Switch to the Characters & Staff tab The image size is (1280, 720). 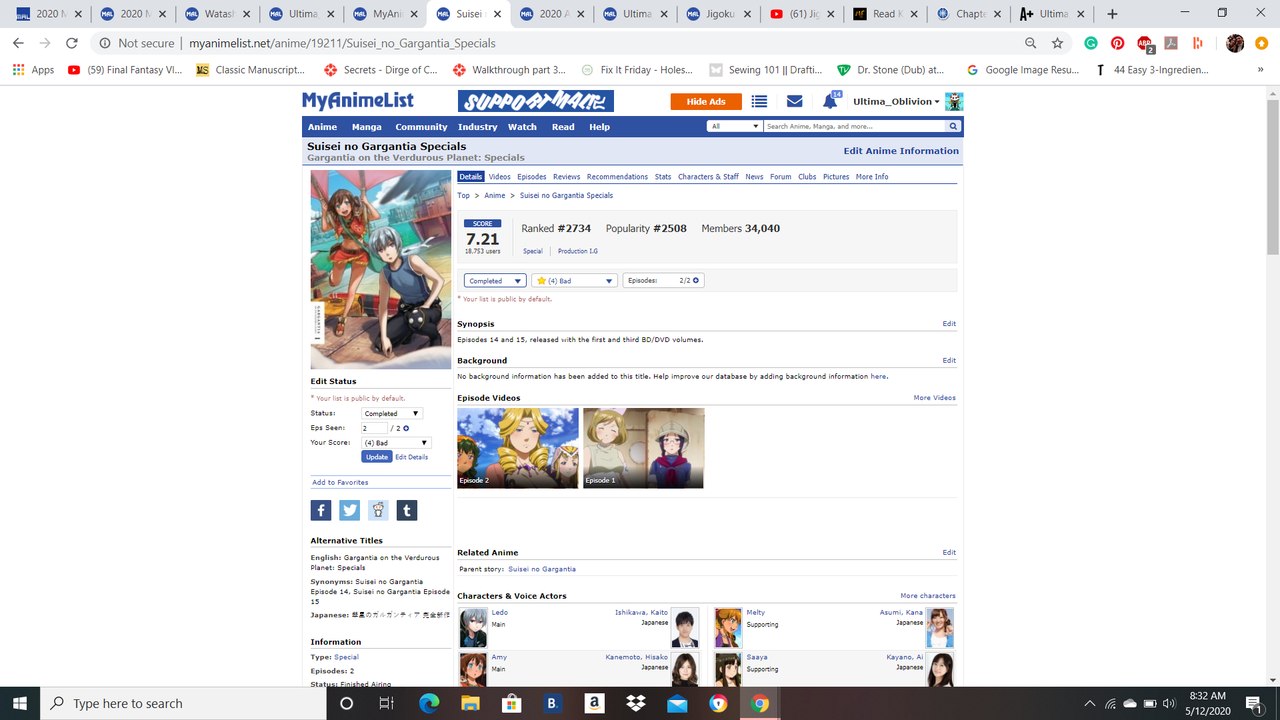(708, 177)
